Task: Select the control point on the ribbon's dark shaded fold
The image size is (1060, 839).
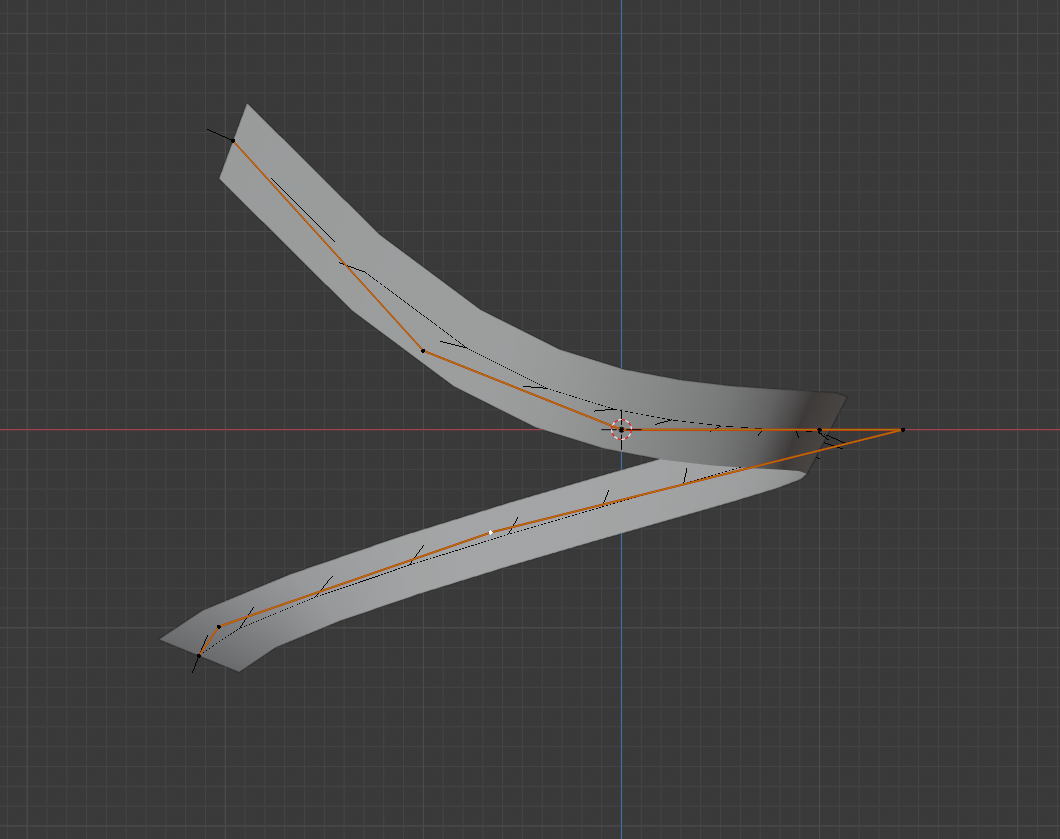Action: tap(819, 430)
